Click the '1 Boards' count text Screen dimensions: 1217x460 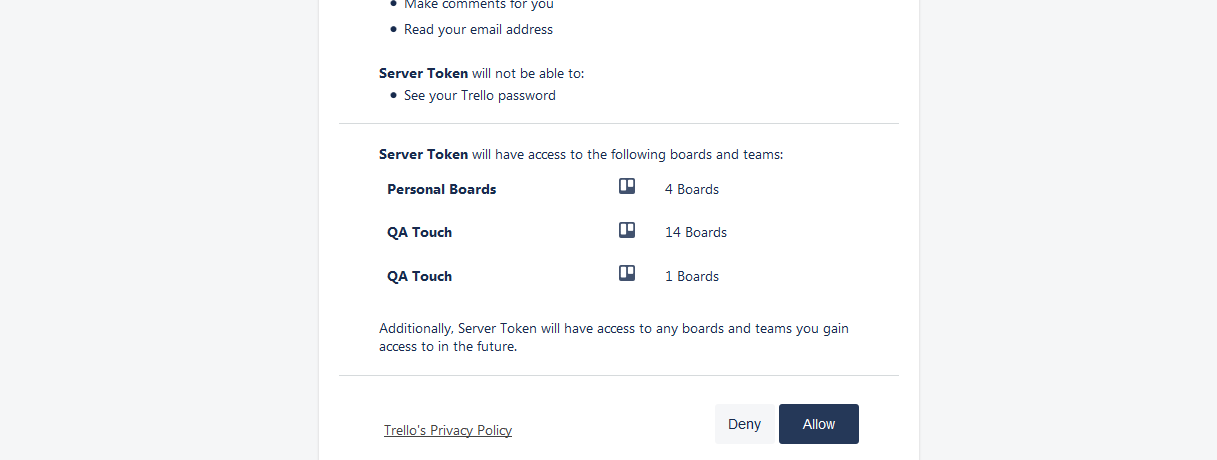pyautogui.click(x=692, y=276)
